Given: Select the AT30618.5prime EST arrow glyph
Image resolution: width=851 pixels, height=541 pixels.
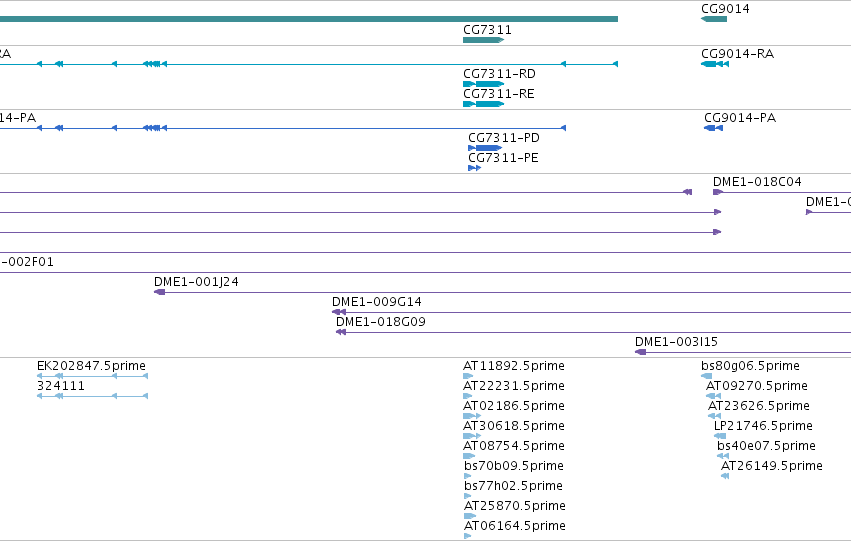Looking at the screenshot, I should 472,436.
